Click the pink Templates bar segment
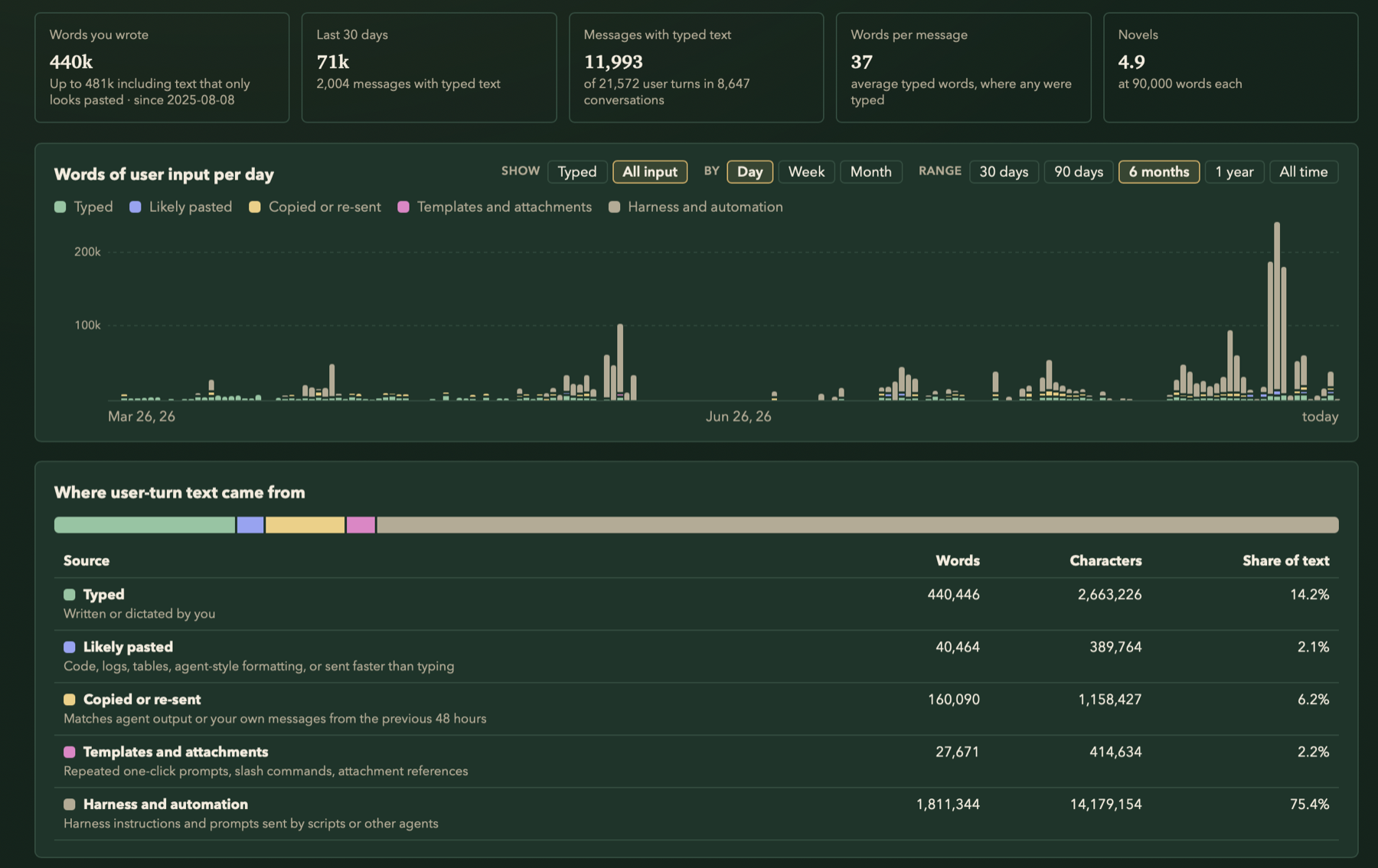 [361, 524]
